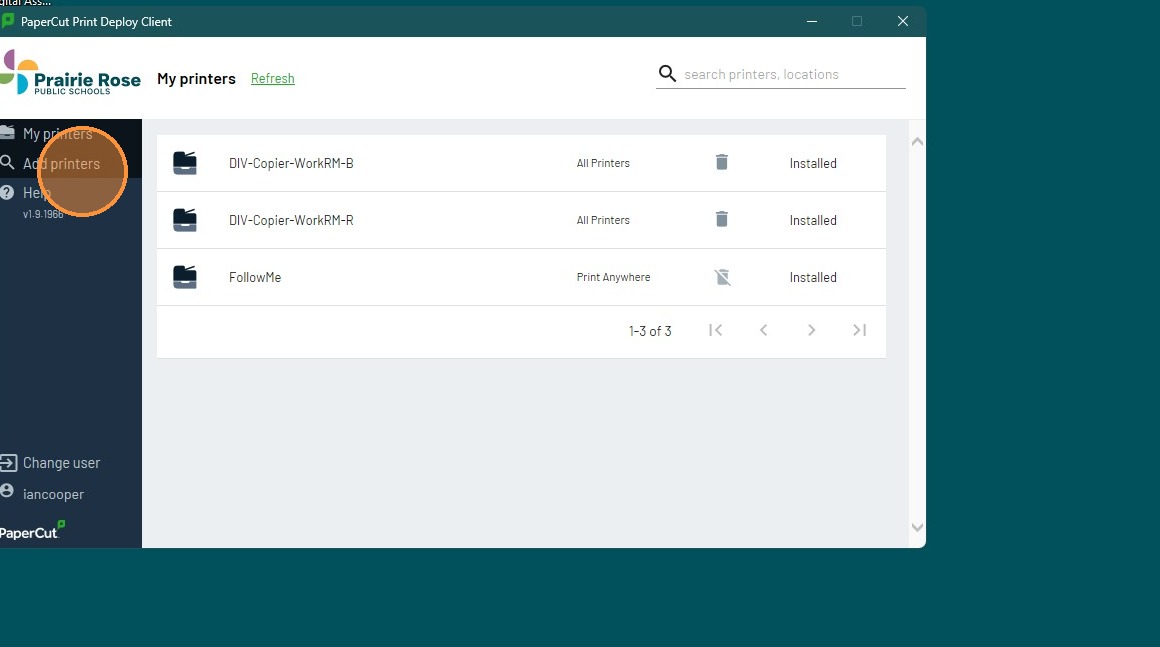
Task: Click the Change user exit icon
Action: tap(8, 463)
